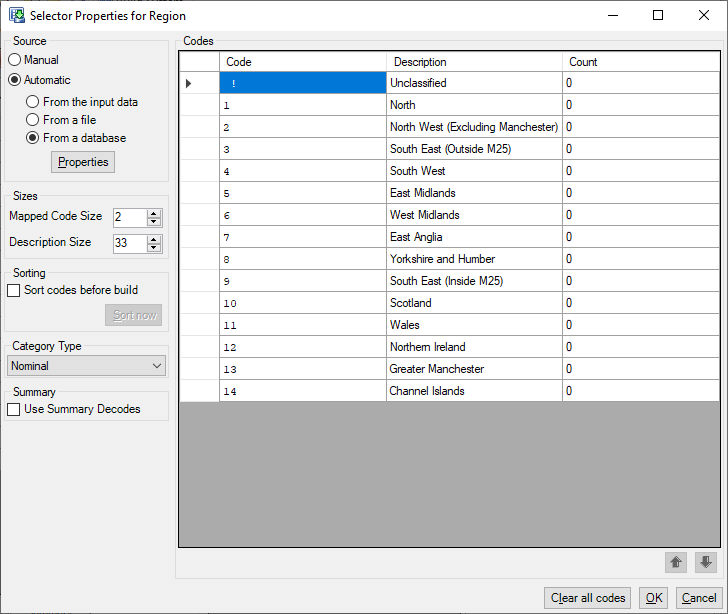Image resolution: width=728 pixels, height=614 pixels.
Task: Click the Sort now button
Action: coord(134,315)
